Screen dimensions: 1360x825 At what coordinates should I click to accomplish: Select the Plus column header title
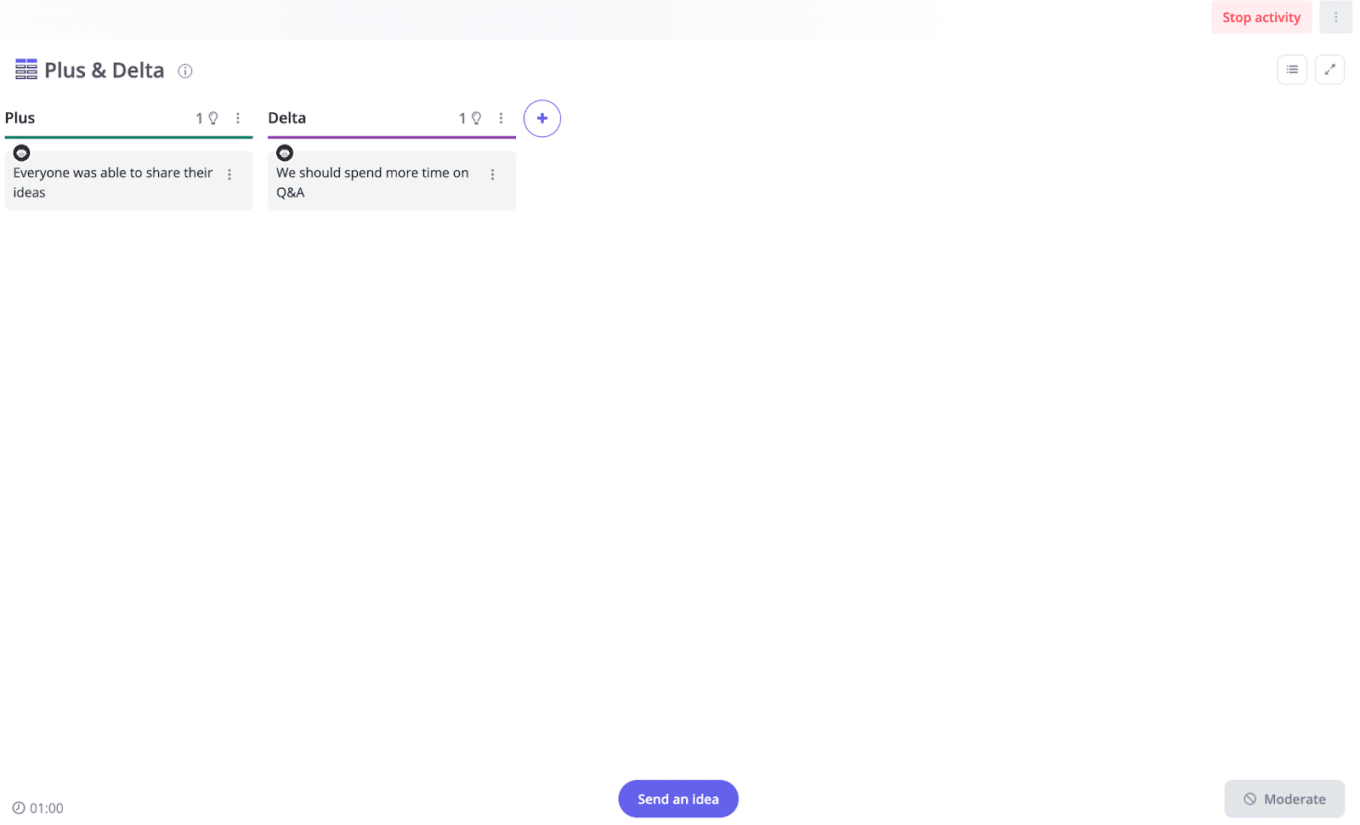pyautogui.click(x=20, y=118)
